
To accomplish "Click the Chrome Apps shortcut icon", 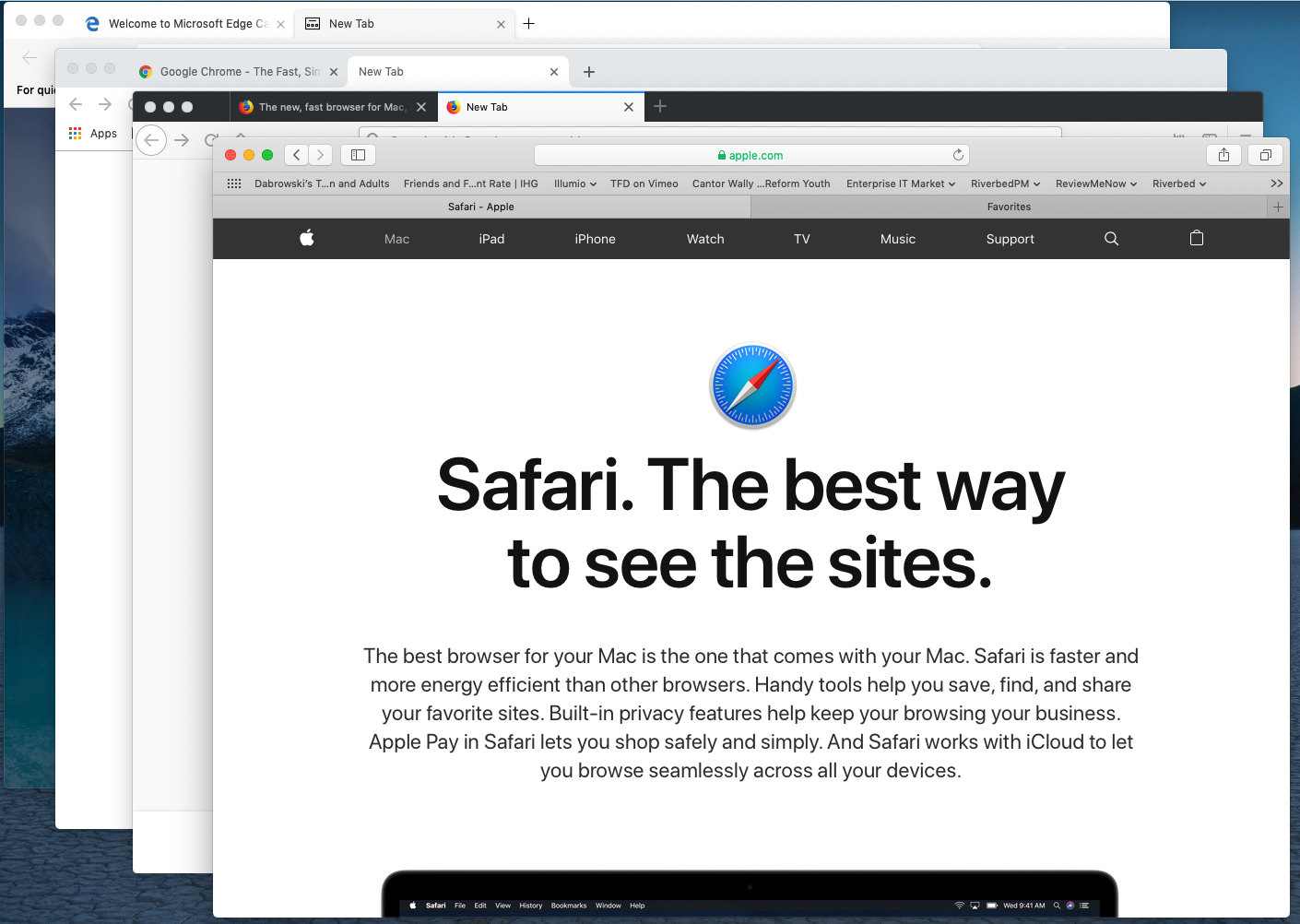I will point(76,134).
